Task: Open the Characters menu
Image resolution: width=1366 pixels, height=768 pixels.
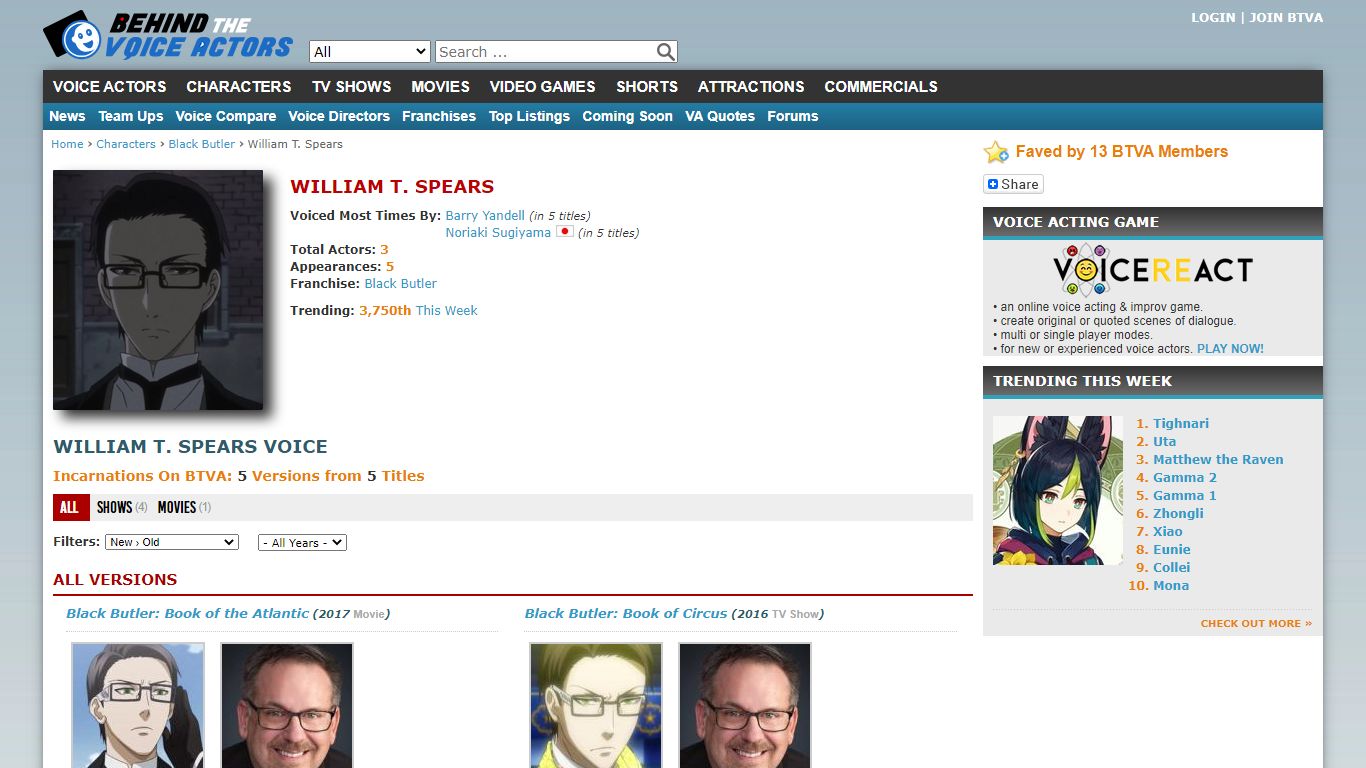Action: pos(239,87)
